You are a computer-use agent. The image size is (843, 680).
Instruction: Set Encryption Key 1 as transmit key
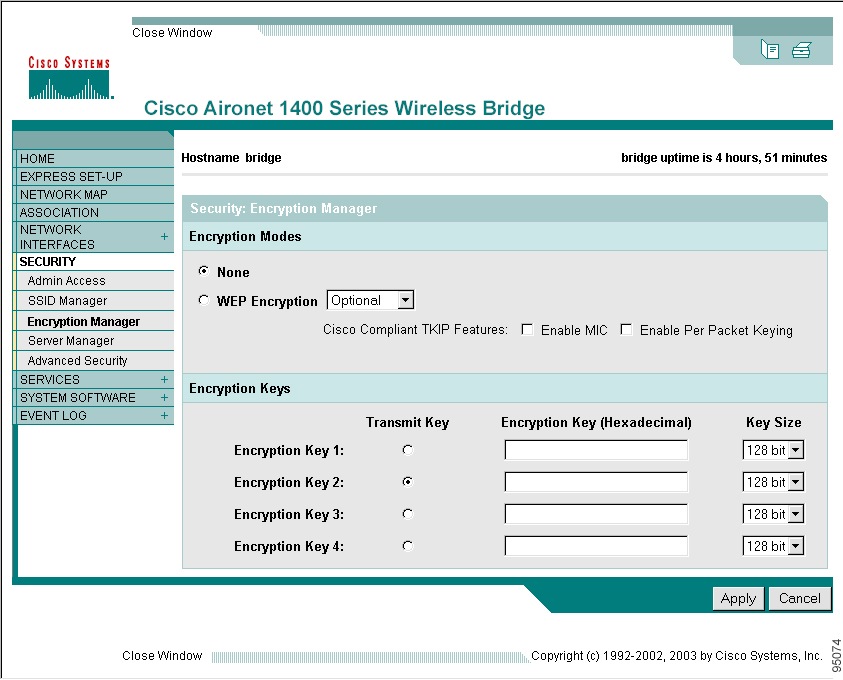pos(408,450)
